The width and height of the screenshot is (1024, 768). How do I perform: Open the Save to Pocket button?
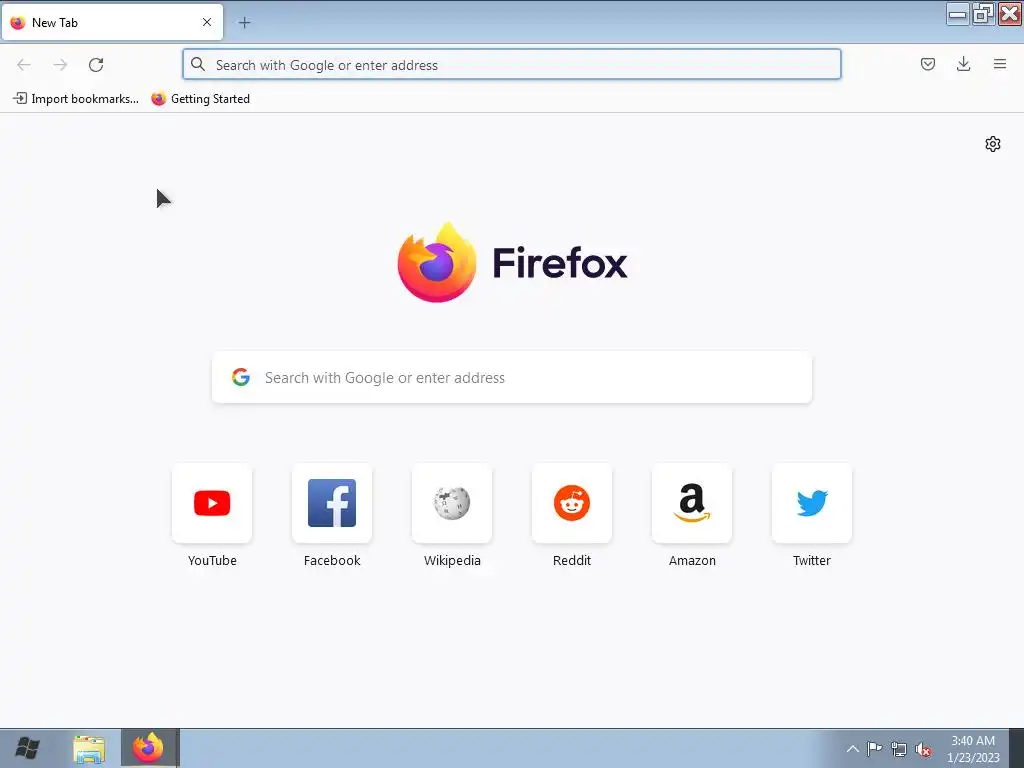point(927,64)
